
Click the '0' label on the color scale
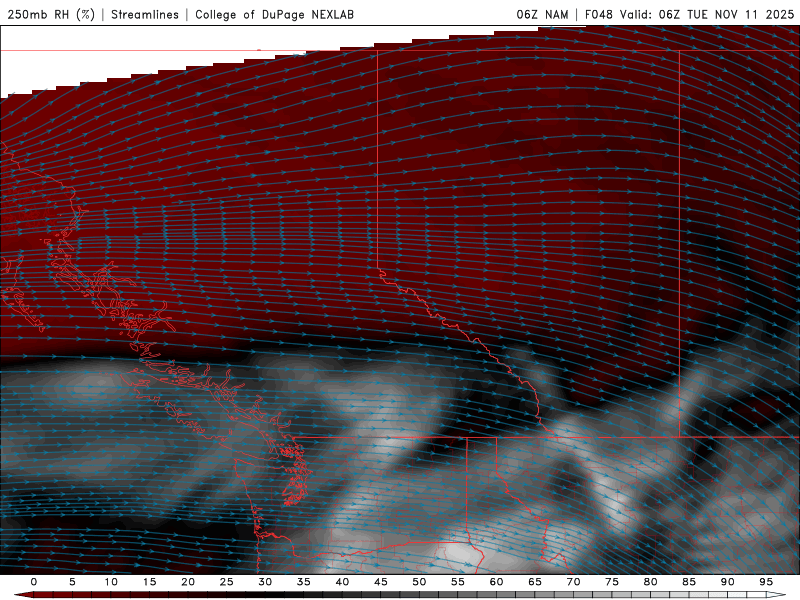[34, 582]
